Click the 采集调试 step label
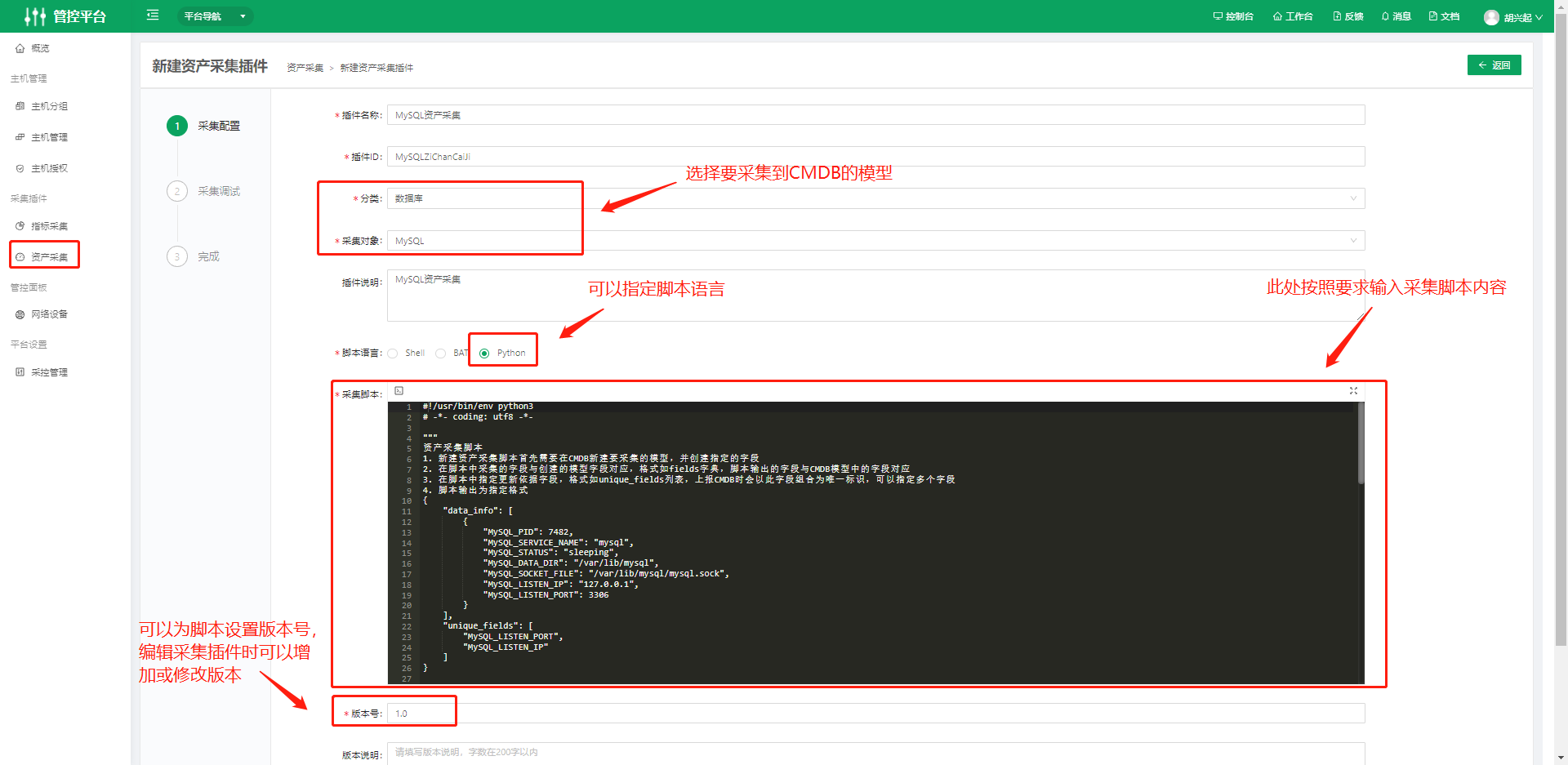1568x765 pixels. (219, 191)
